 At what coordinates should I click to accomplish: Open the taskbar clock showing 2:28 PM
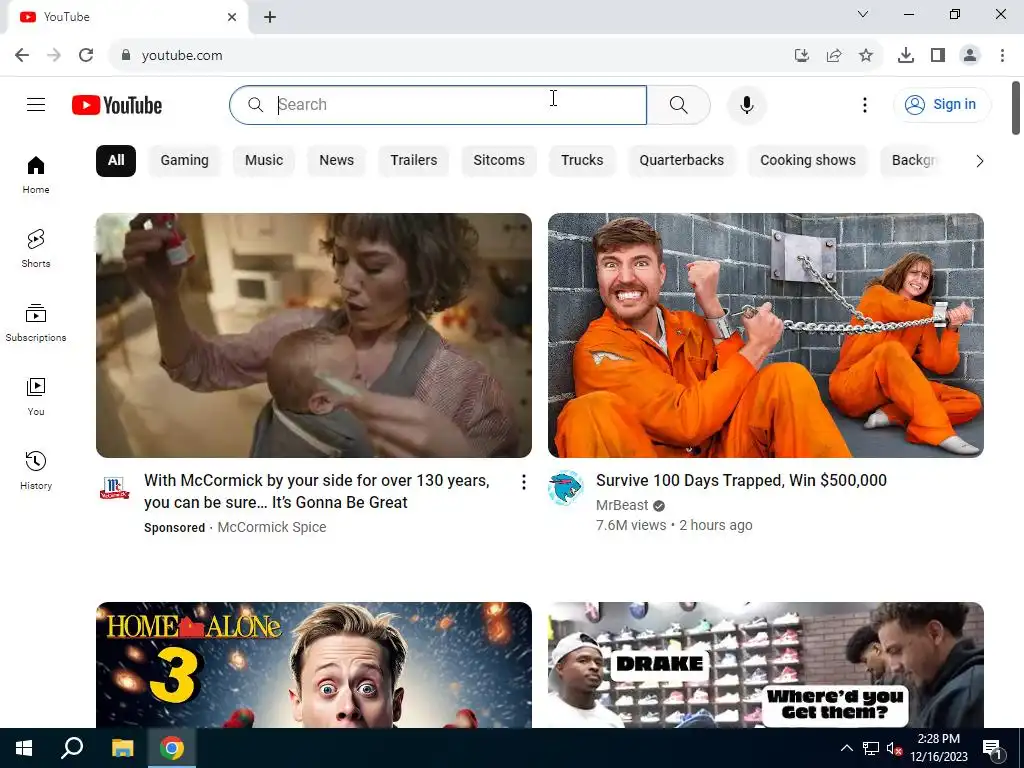[938, 748]
